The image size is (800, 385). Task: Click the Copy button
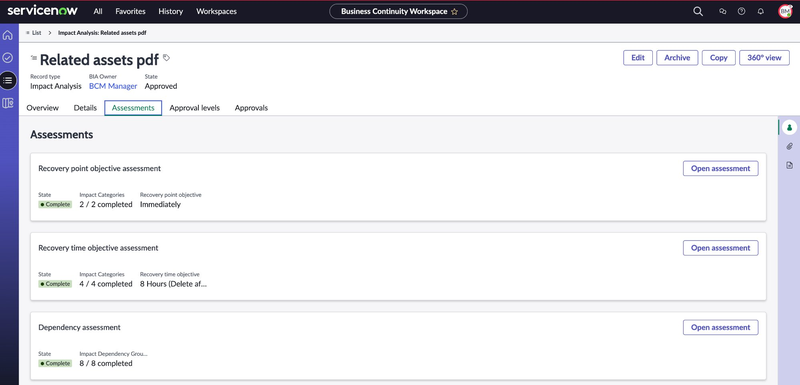[718, 58]
